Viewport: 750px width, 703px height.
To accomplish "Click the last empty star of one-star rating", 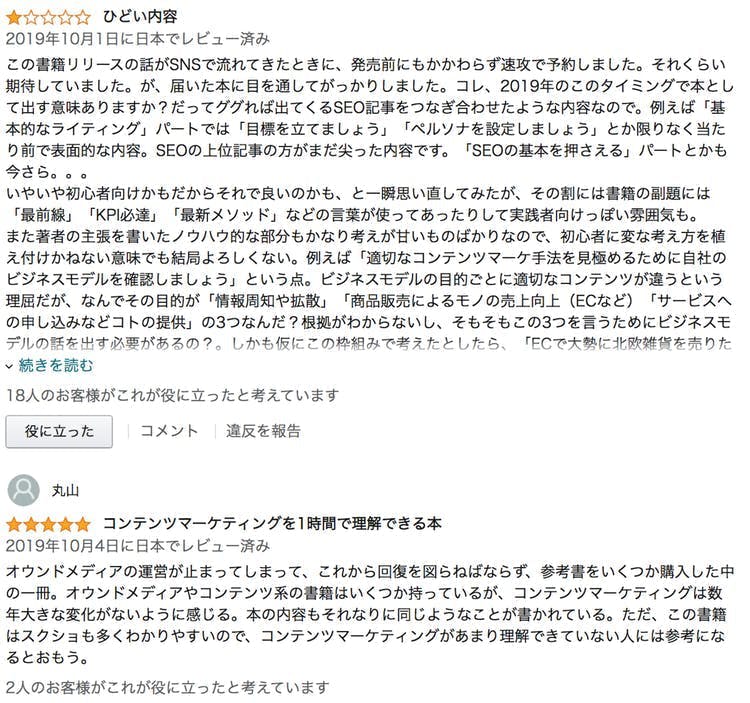I will click(x=81, y=17).
